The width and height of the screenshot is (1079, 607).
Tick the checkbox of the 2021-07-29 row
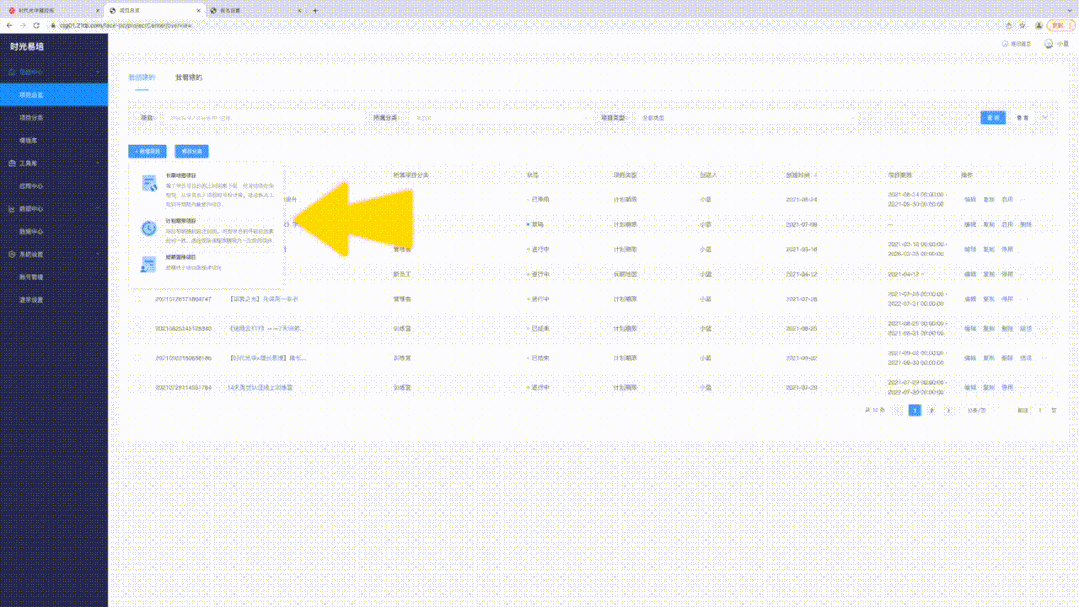(137, 387)
